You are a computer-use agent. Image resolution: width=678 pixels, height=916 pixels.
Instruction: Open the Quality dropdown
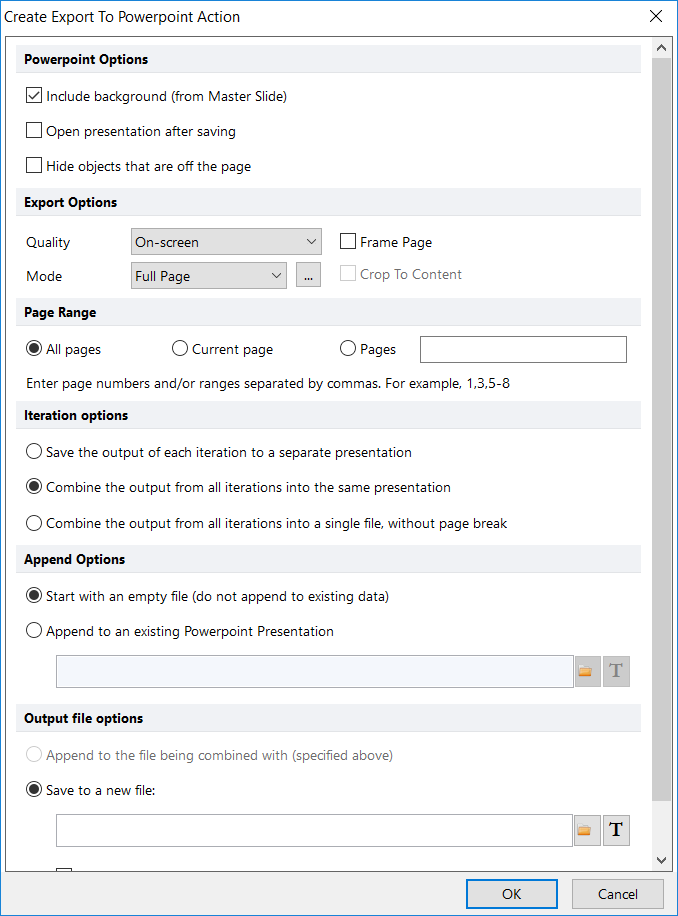click(x=226, y=242)
